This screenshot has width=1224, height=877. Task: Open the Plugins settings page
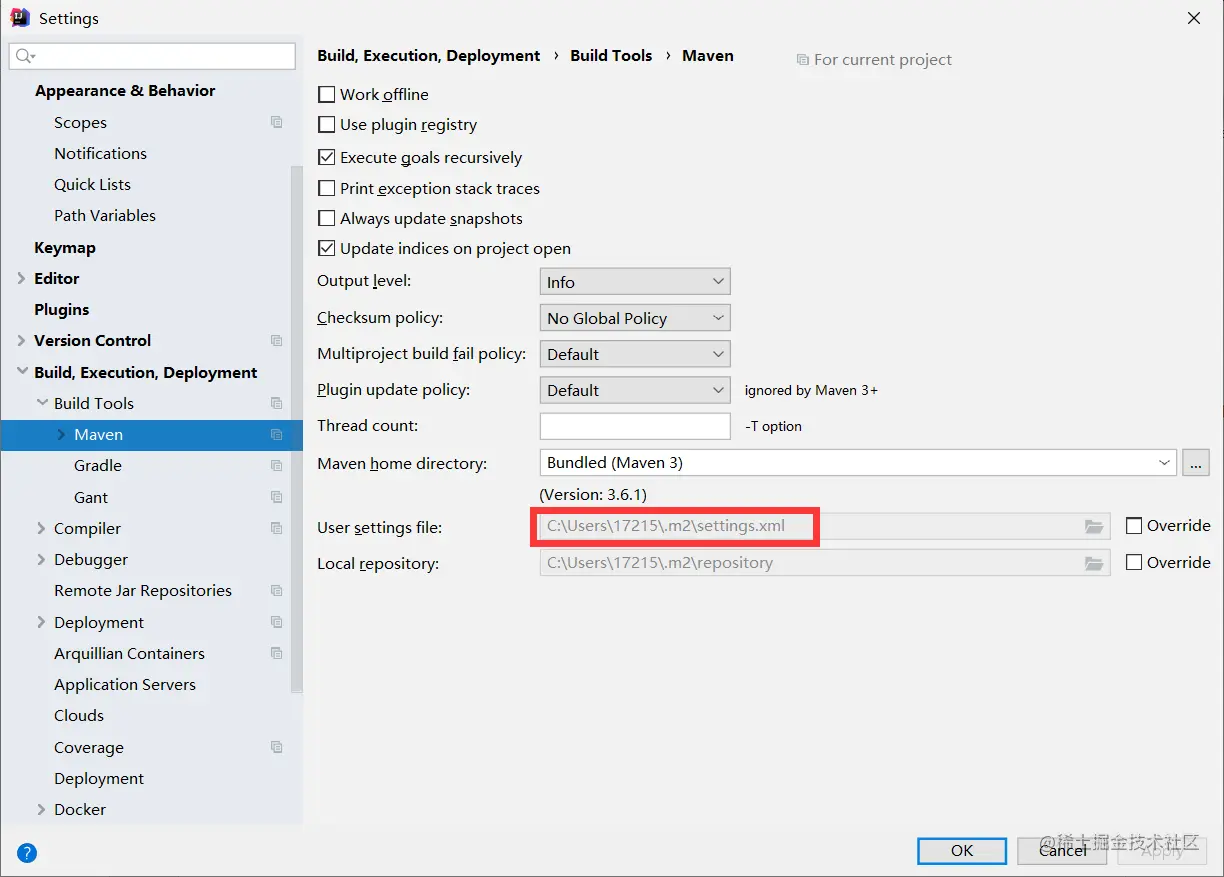(x=62, y=310)
